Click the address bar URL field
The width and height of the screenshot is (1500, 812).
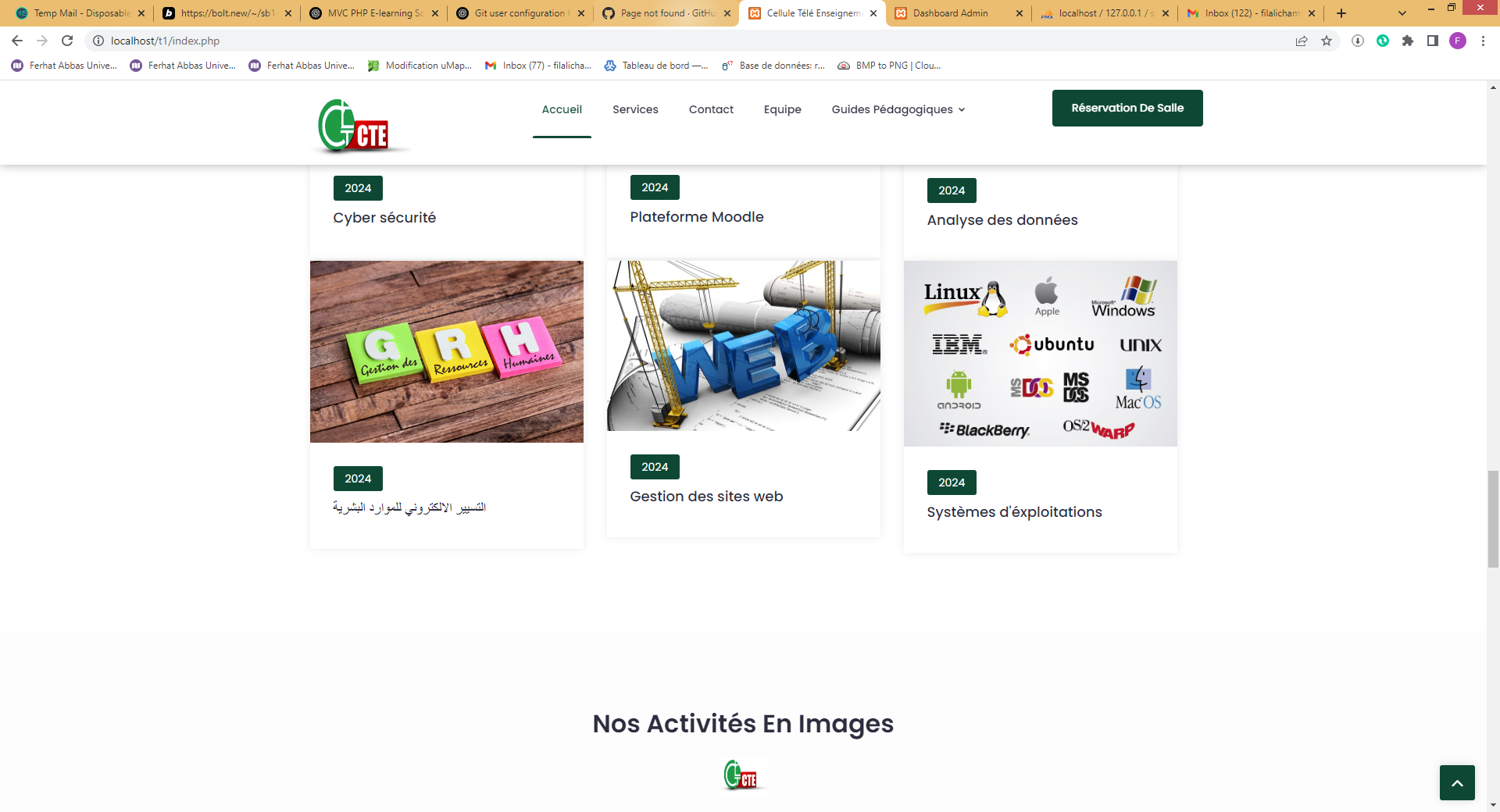click(687, 41)
